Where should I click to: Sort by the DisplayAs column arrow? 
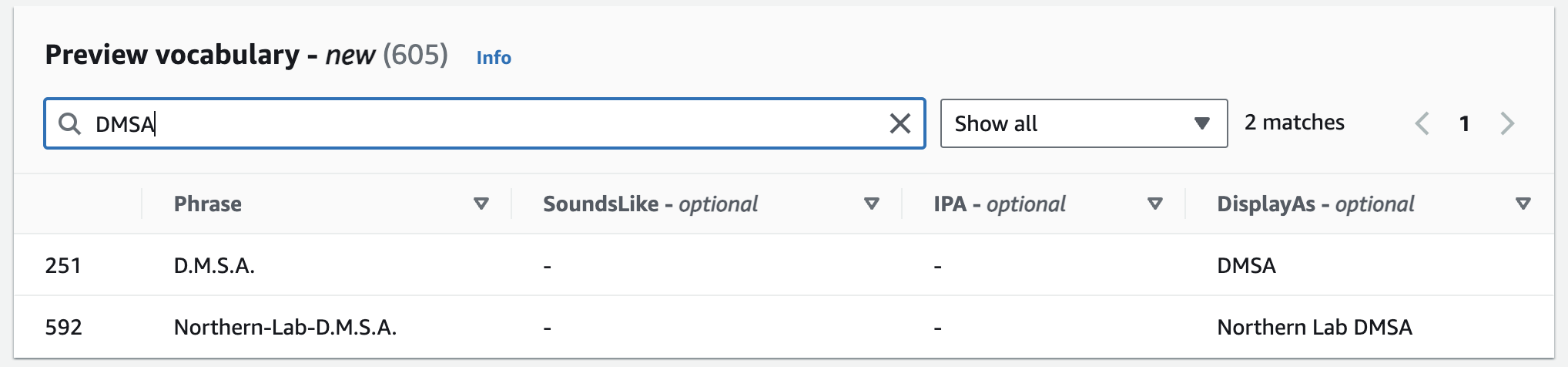click(x=1523, y=204)
